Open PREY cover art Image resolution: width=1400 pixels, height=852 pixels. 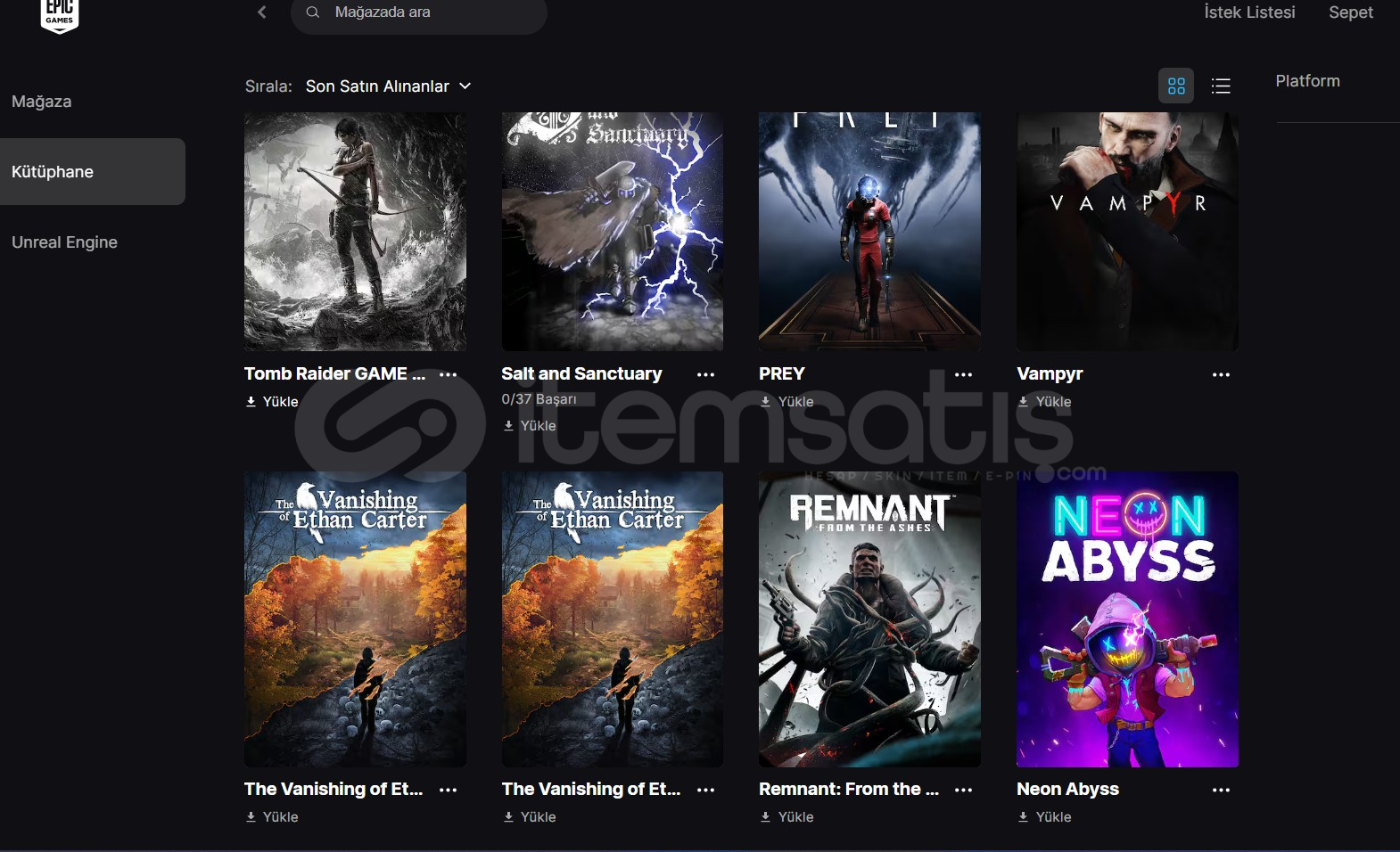(x=869, y=232)
